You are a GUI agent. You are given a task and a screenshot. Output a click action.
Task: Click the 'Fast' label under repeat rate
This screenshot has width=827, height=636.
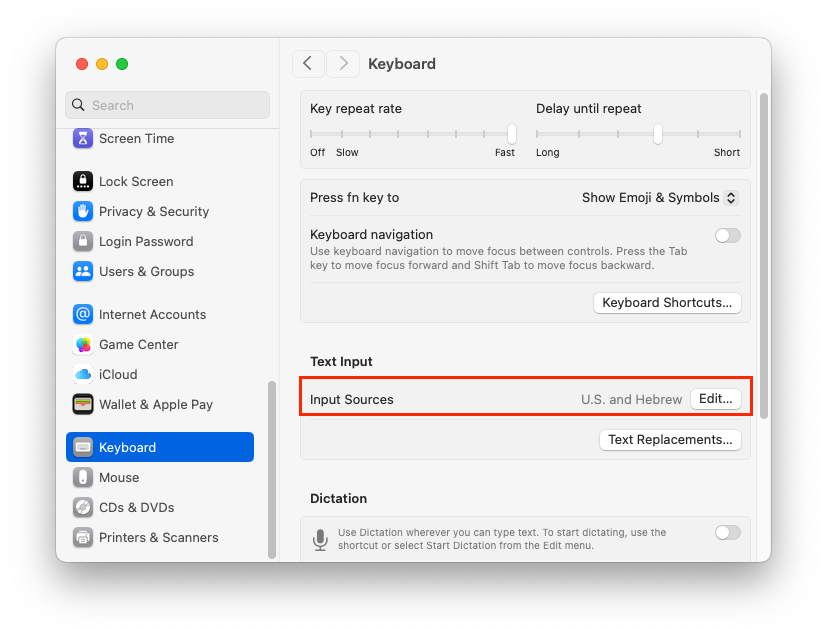pos(505,152)
